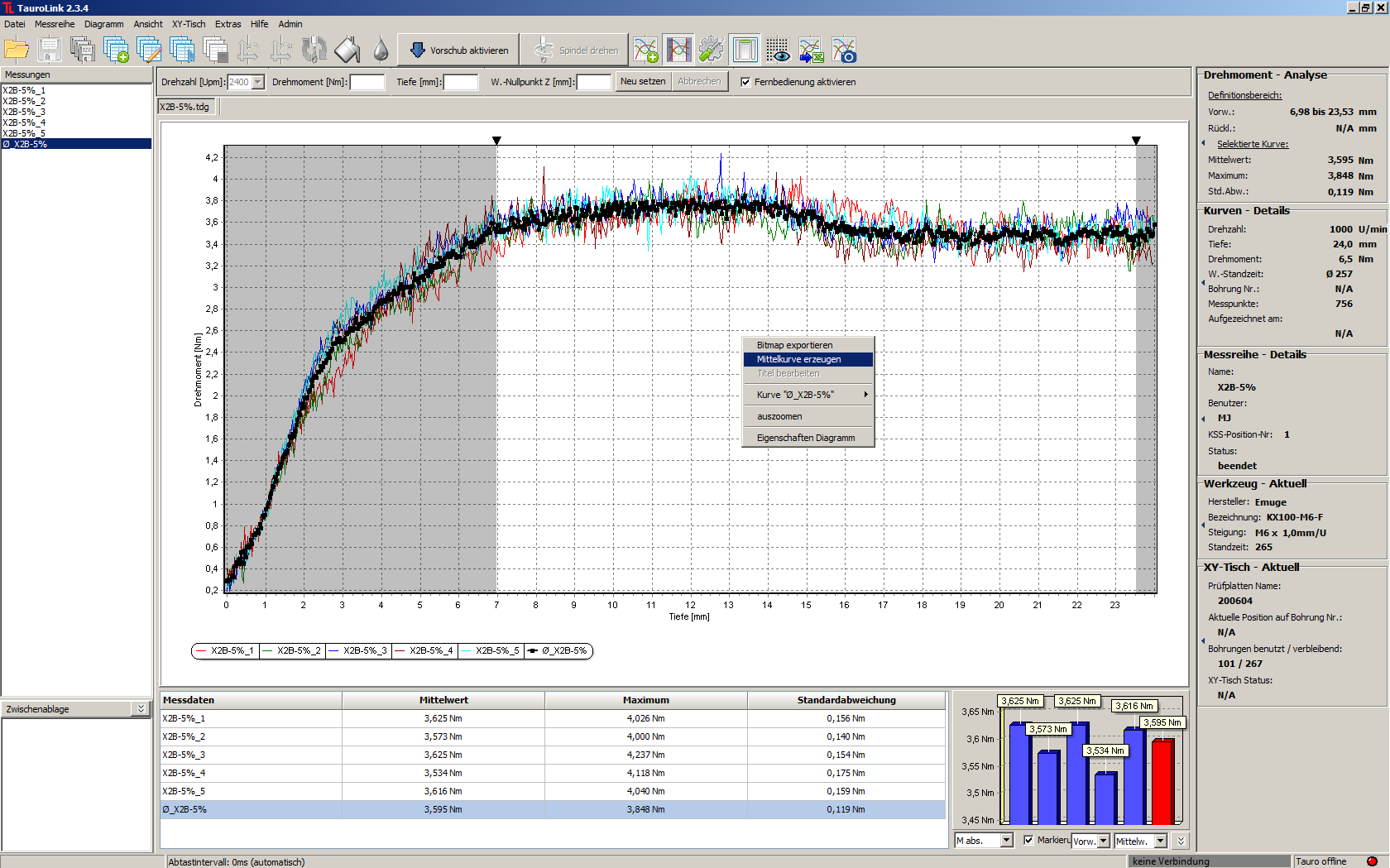Edit measurement series pencil icon
The height and width of the screenshot is (868, 1390).
click(x=149, y=50)
